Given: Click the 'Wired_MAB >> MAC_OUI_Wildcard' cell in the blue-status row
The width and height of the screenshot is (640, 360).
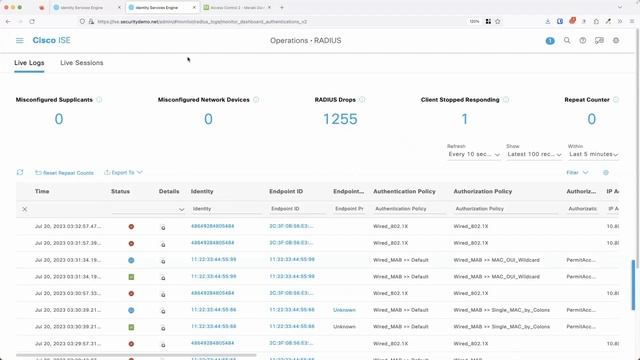Looking at the screenshot, I should point(496,260).
